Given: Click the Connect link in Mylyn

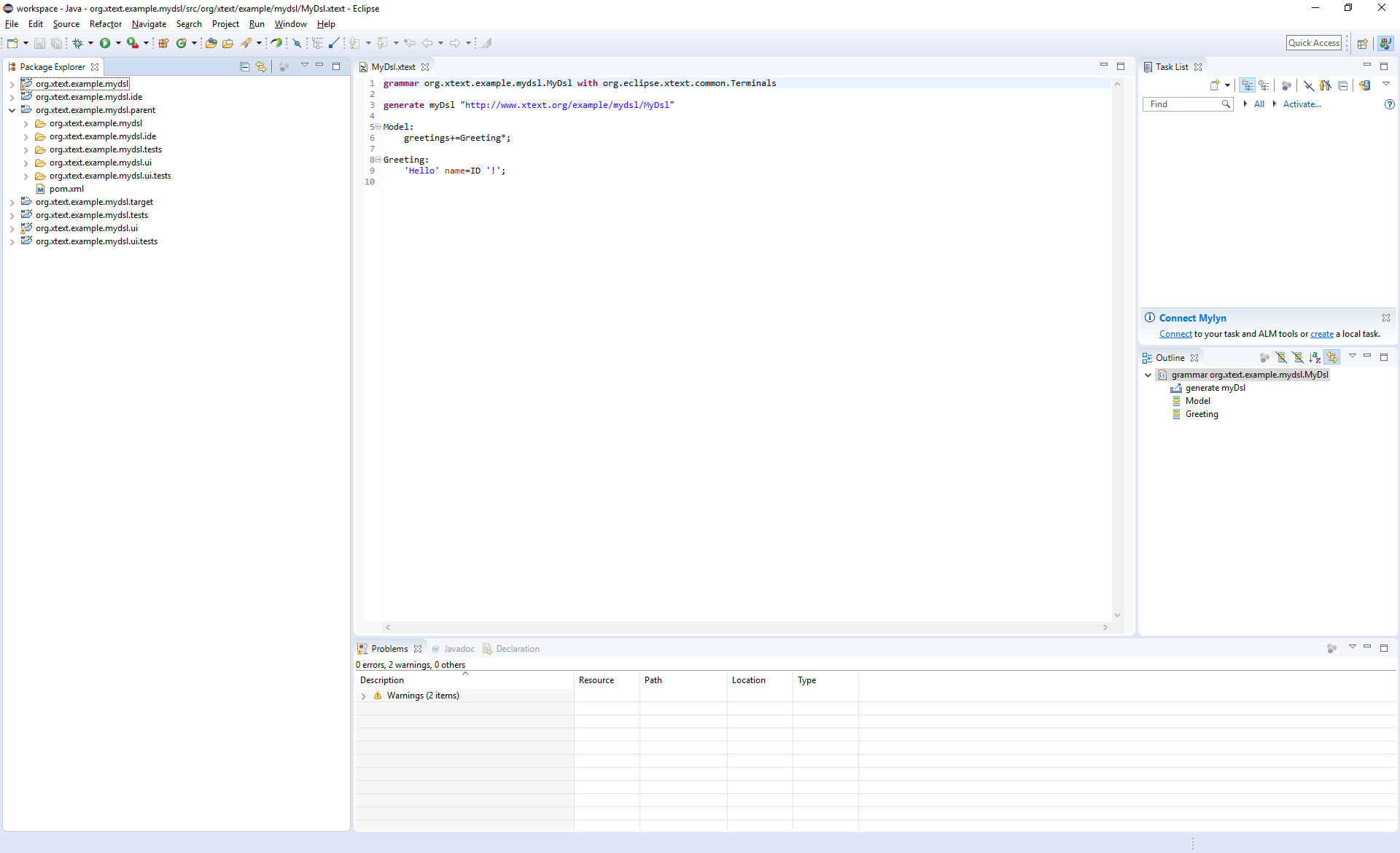Looking at the screenshot, I should point(1175,334).
